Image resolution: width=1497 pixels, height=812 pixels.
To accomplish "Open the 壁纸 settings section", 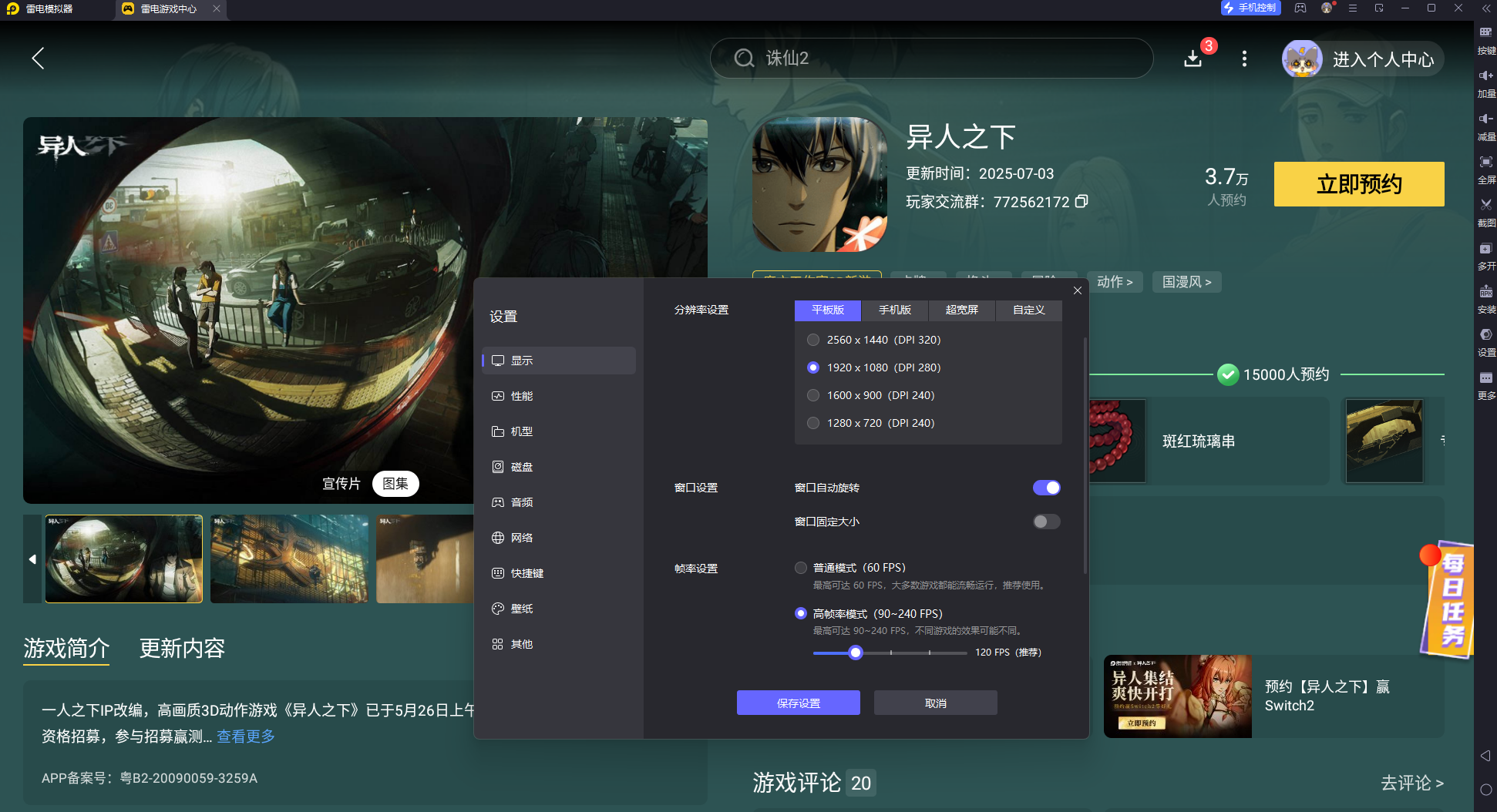I will [559, 609].
